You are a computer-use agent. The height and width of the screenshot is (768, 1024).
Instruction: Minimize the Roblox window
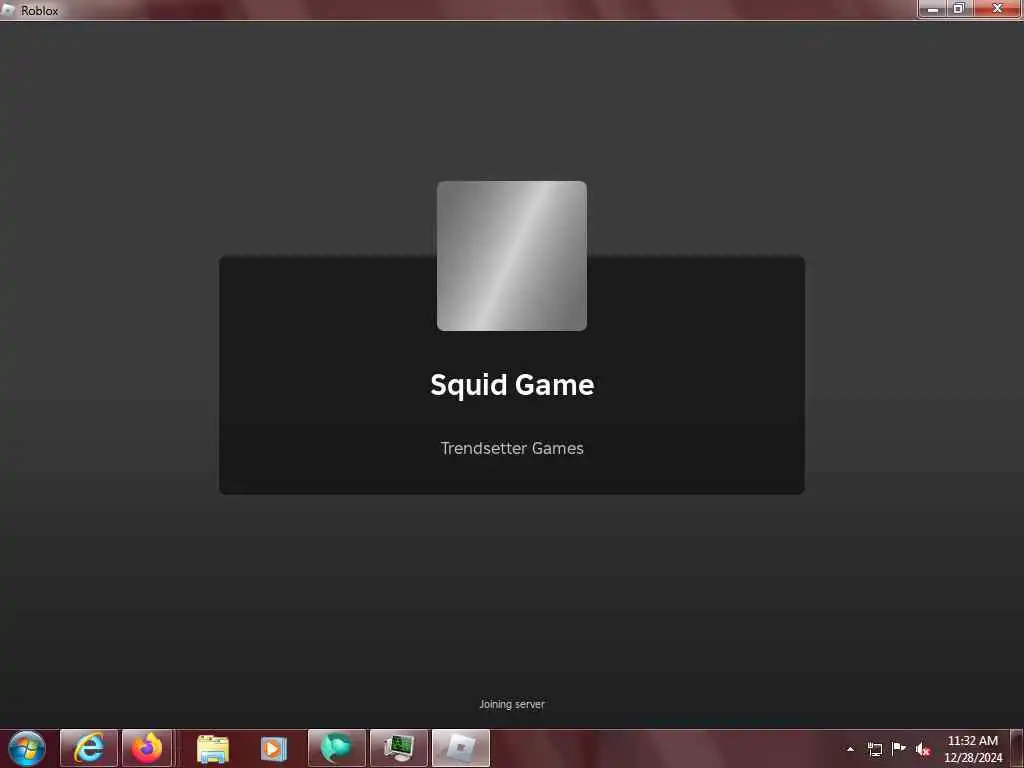point(933,8)
